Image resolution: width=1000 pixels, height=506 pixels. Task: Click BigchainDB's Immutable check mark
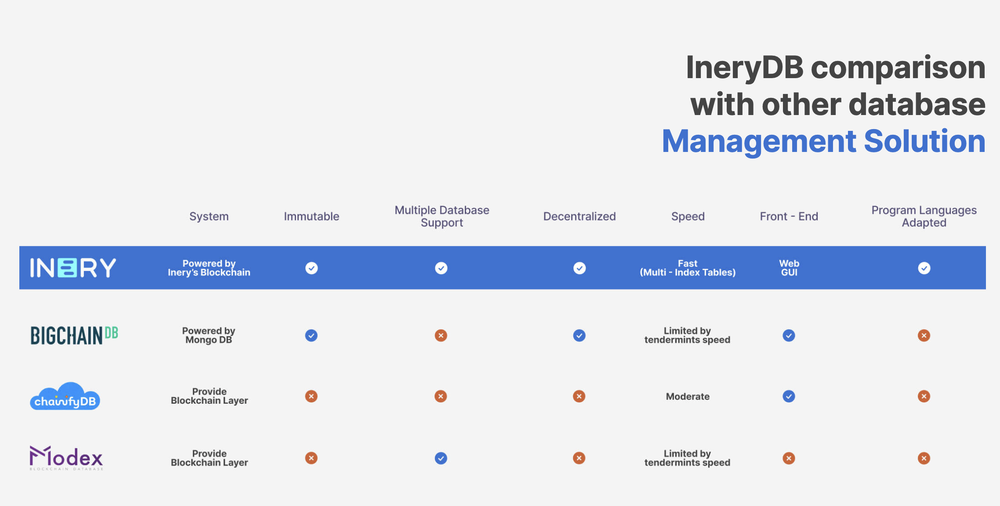point(311,335)
